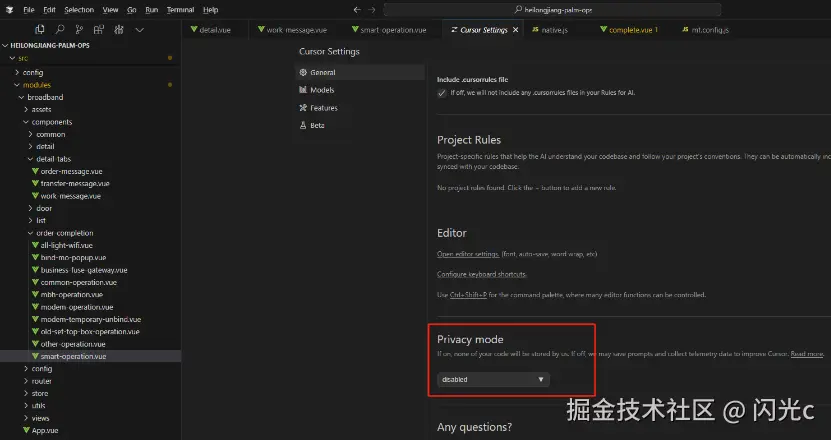Click Configure keyboard shortcuts link
The height and width of the screenshot is (440, 831).
click(482, 274)
